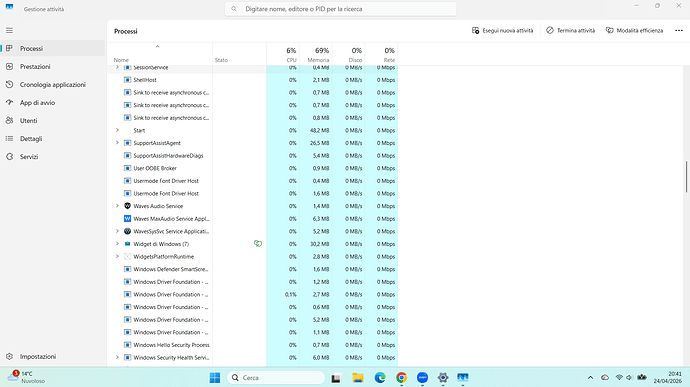Expand the Start process row
690x387 pixels.
(117, 130)
